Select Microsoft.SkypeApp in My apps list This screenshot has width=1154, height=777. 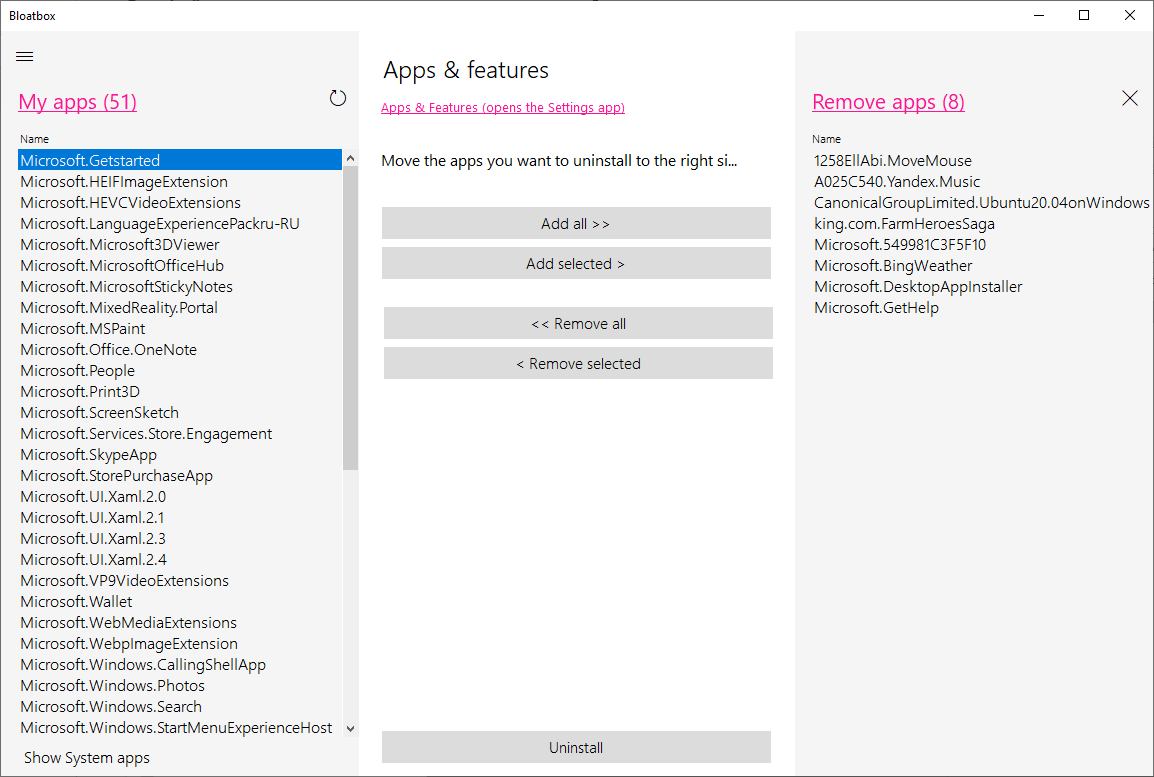pyautogui.click(x=88, y=455)
